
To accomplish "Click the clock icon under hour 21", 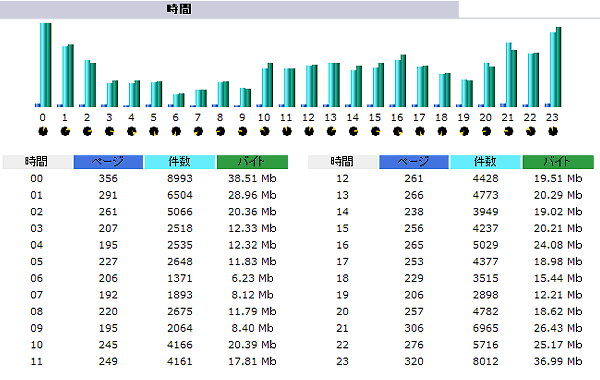I will (508, 132).
